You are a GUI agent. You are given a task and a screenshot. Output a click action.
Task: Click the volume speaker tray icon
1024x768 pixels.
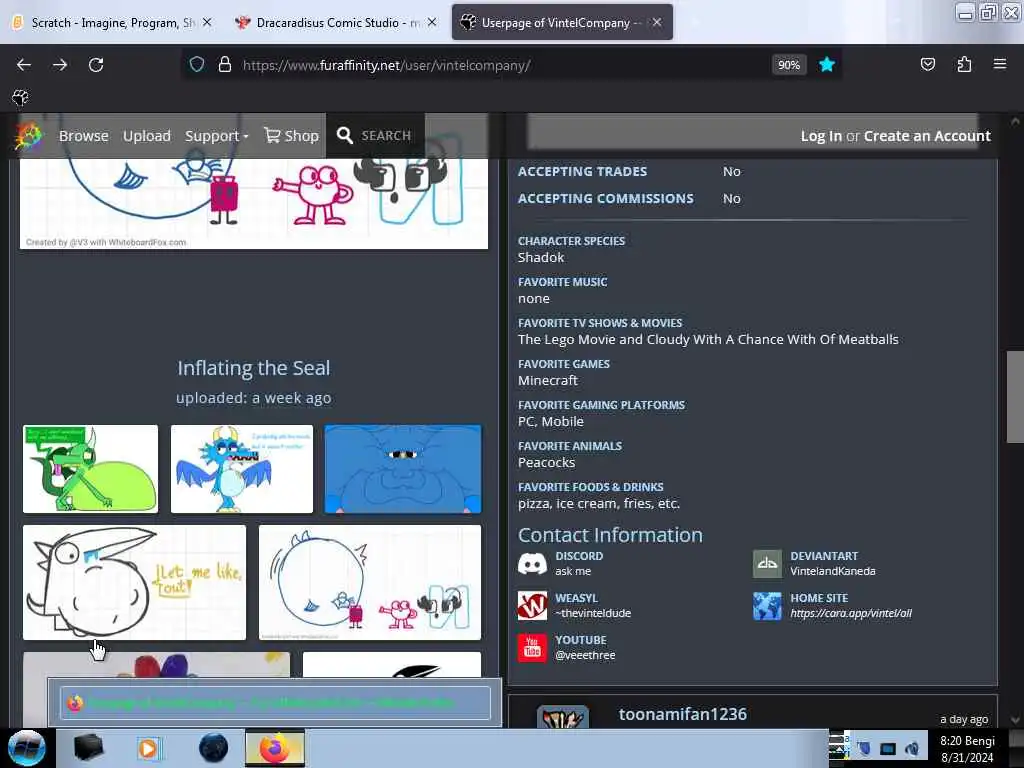coord(912,748)
